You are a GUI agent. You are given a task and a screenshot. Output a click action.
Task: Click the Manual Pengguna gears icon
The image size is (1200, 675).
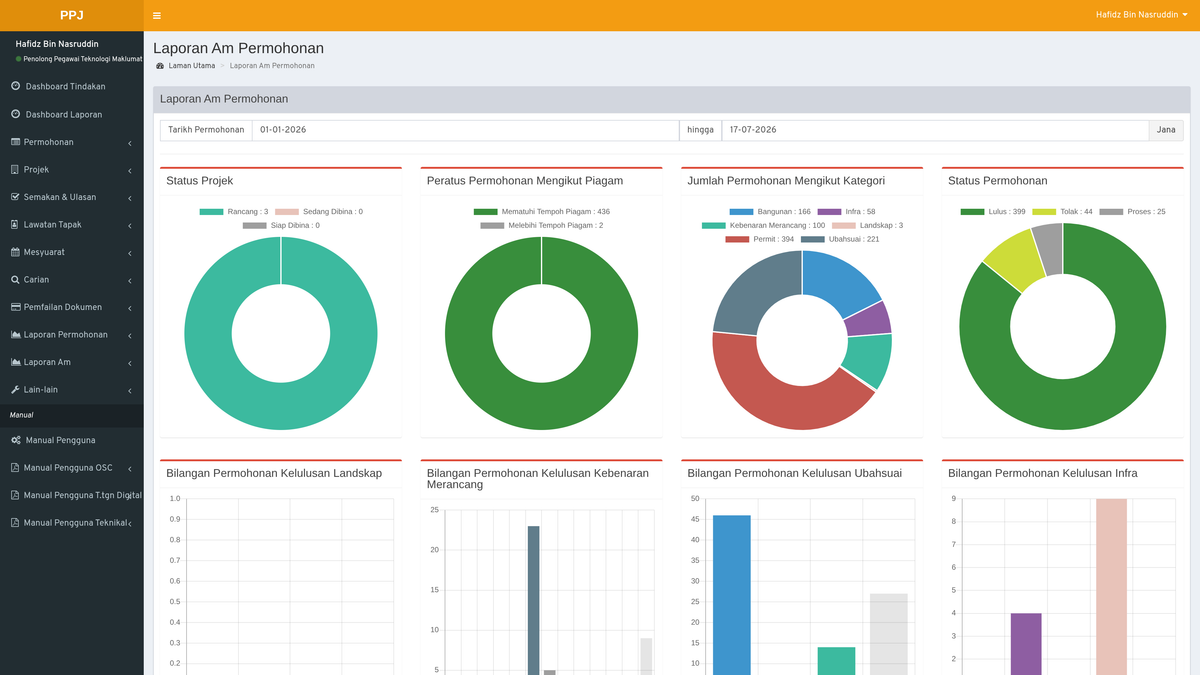(16, 440)
